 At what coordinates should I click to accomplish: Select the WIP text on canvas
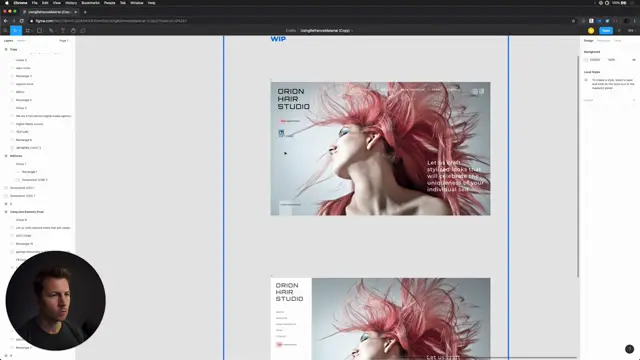(x=278, y=39)
